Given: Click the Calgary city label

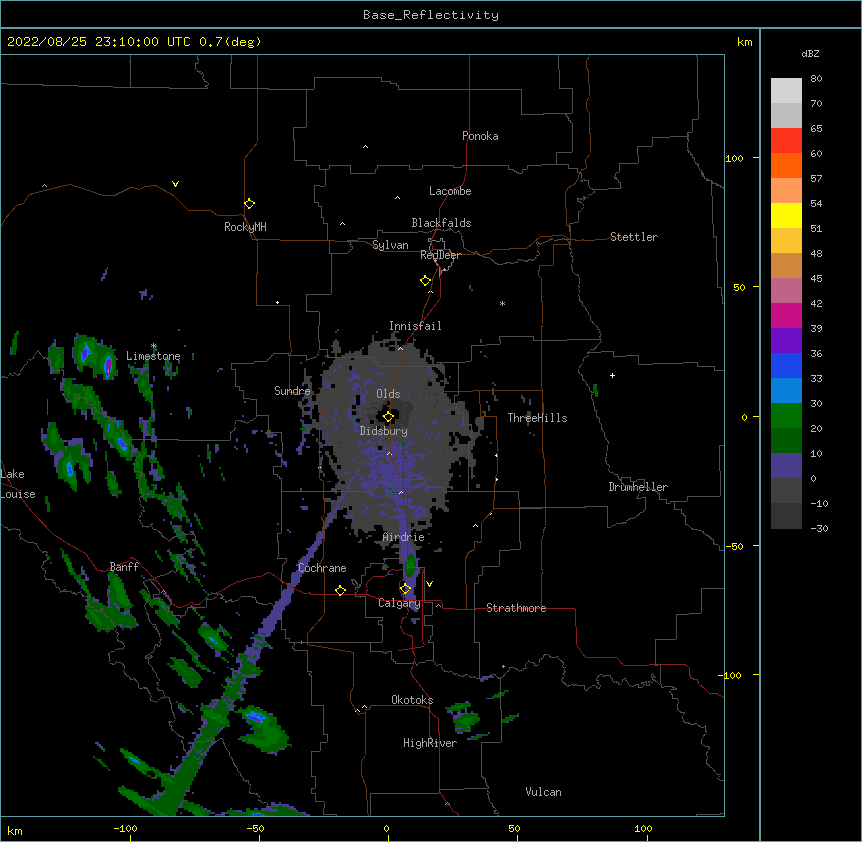Looking at the screenshot, I should [x=399, y=603].
